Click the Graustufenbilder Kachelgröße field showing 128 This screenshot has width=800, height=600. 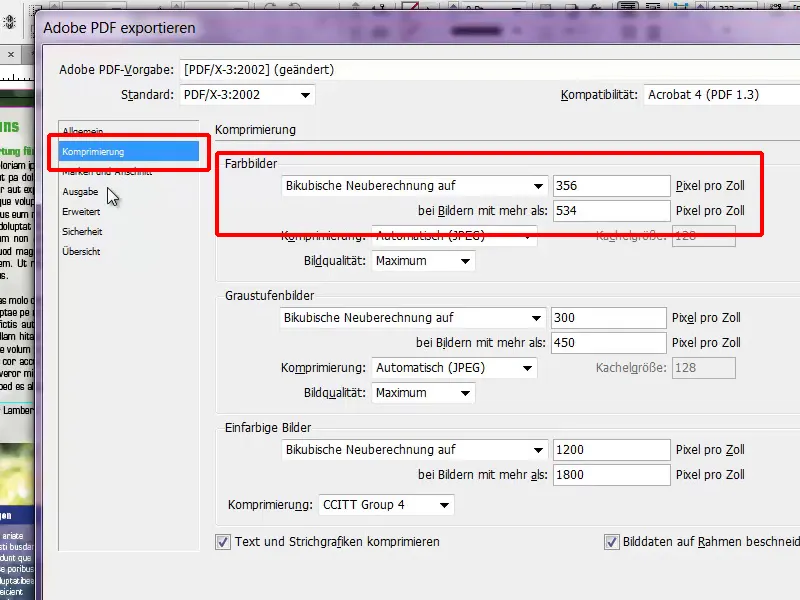pos(704,368)
